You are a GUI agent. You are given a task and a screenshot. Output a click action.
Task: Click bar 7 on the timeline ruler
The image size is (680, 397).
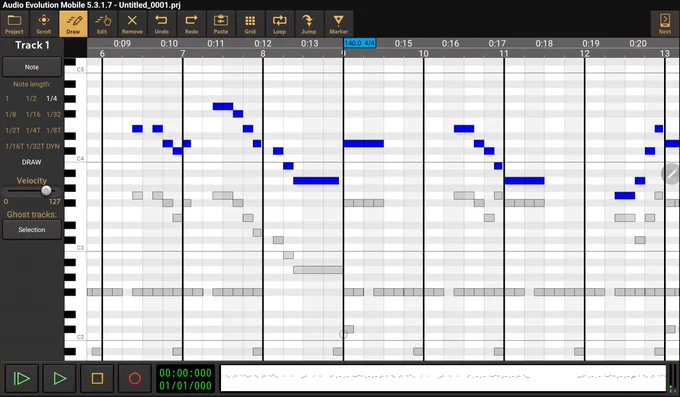pos(183,54)
